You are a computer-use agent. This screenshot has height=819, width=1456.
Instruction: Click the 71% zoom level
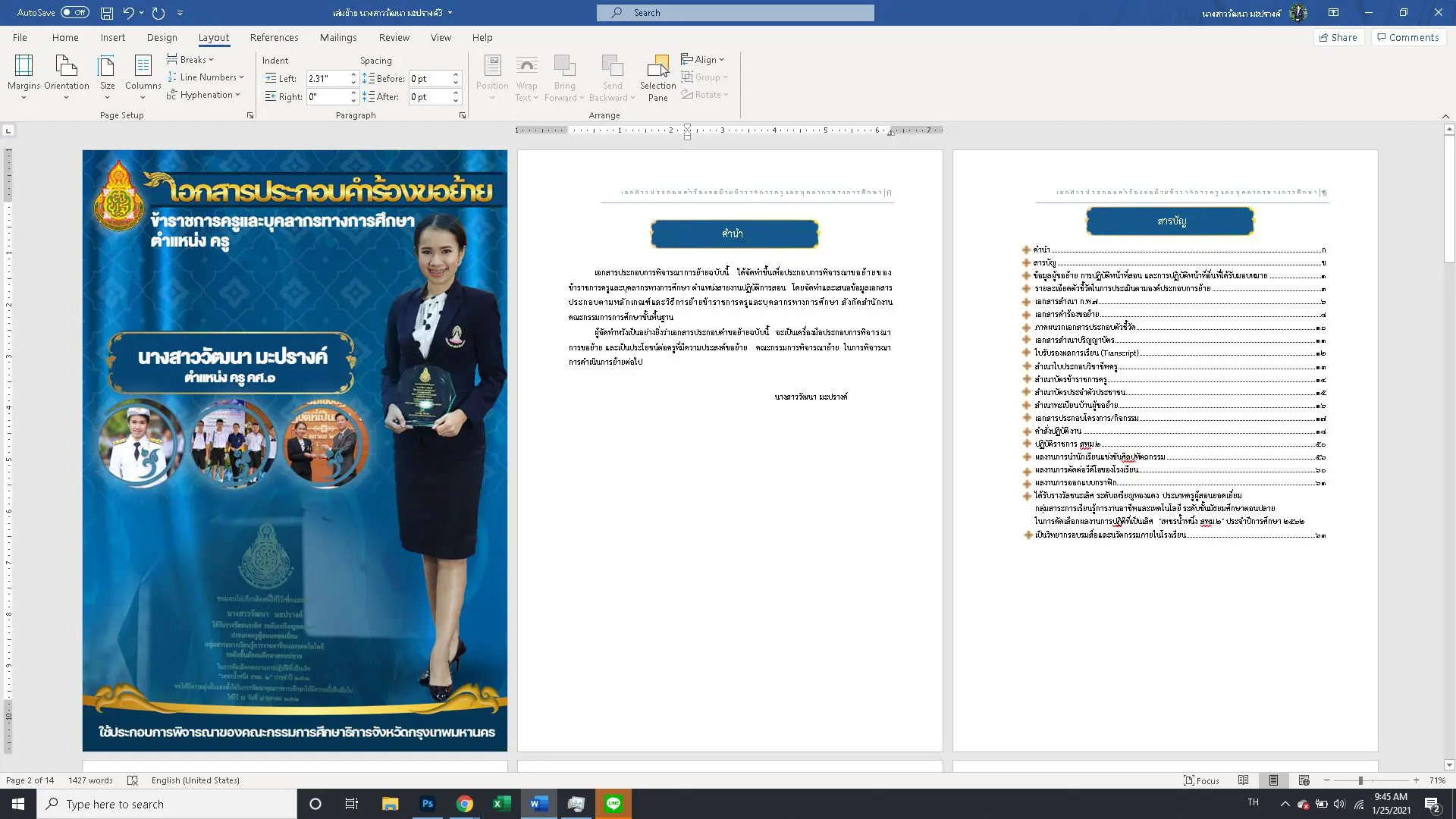(x=1437, y=780)
